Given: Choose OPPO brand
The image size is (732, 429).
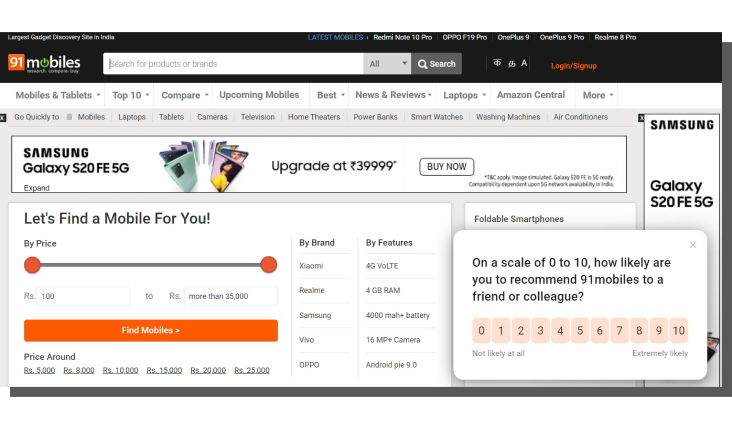Looking at the screenshot, I should 309,365.
